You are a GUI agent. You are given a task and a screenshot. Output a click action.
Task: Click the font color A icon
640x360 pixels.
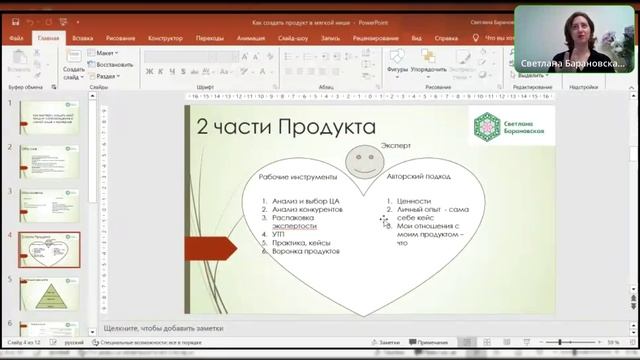(x=263, y=72)
